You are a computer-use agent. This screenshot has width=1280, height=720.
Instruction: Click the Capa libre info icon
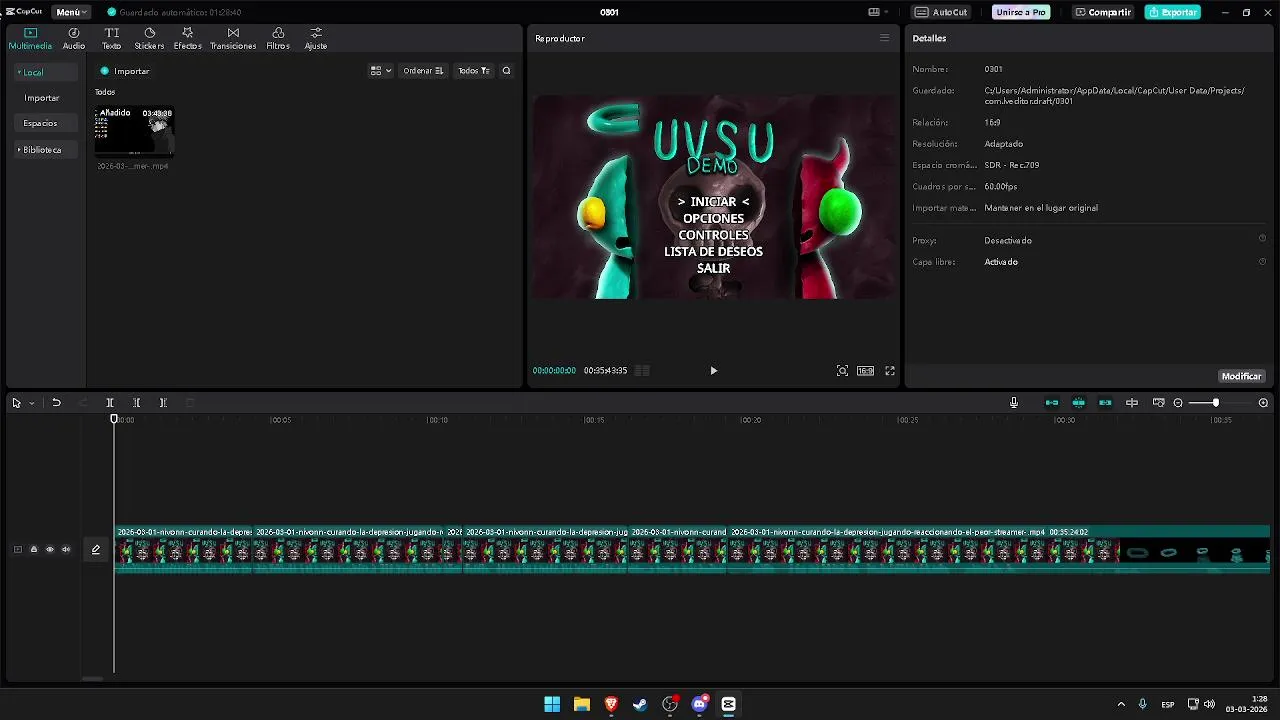coord(1262,261)
